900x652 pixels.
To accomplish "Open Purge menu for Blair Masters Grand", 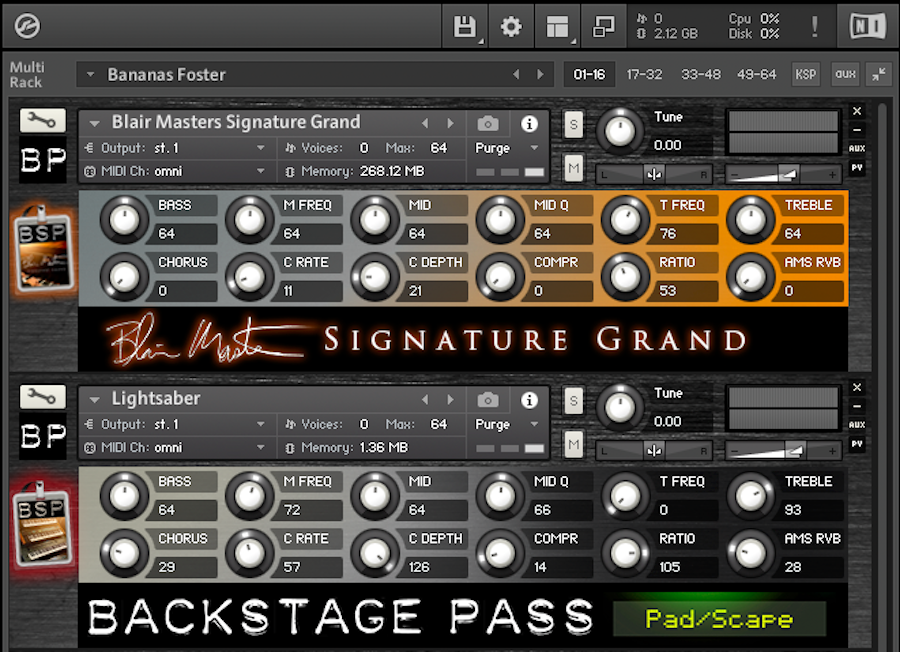I will [507, 148].
